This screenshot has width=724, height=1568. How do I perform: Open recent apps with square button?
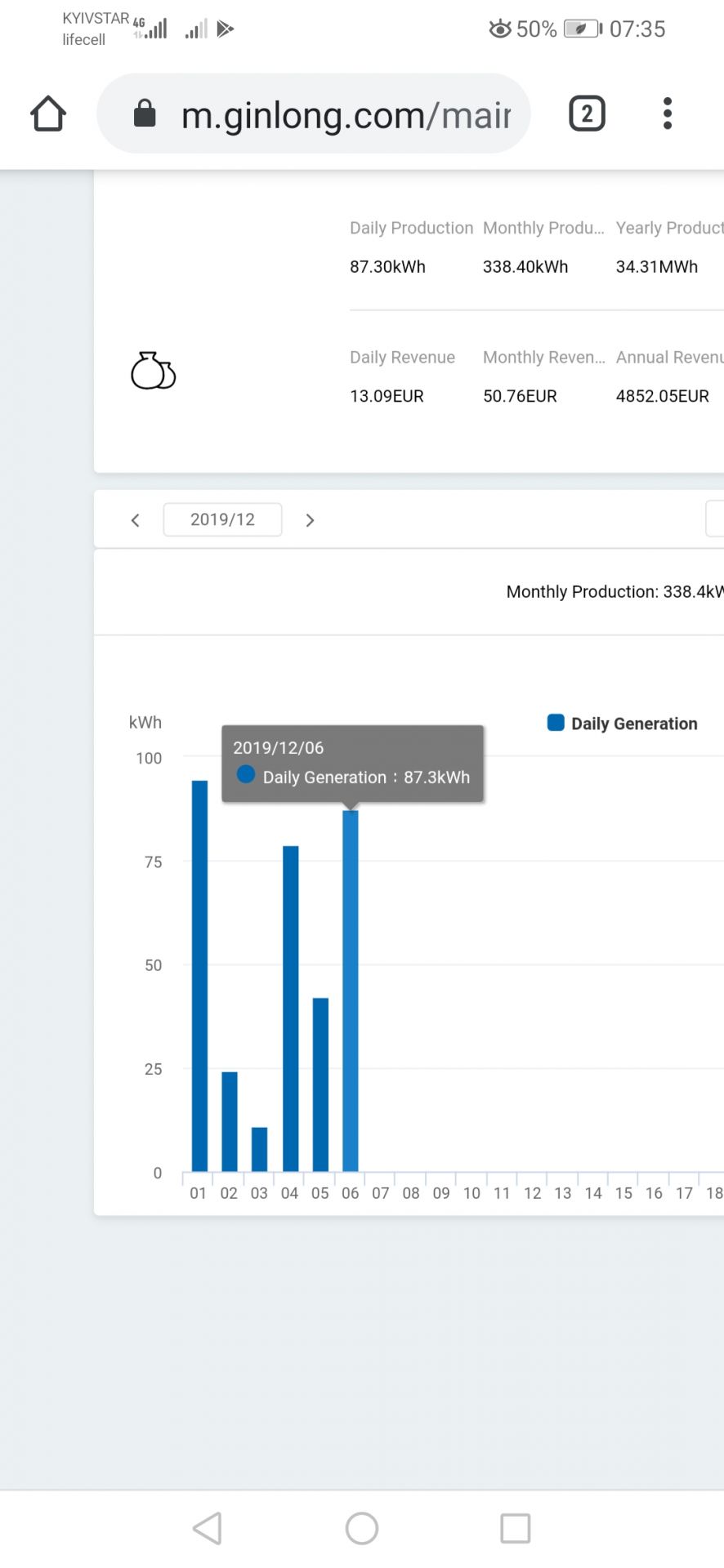(515, 1528)
